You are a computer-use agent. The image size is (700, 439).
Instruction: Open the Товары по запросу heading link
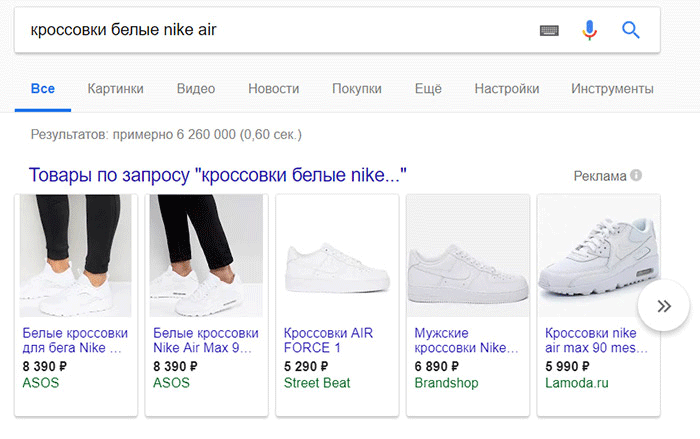(218, 175)
